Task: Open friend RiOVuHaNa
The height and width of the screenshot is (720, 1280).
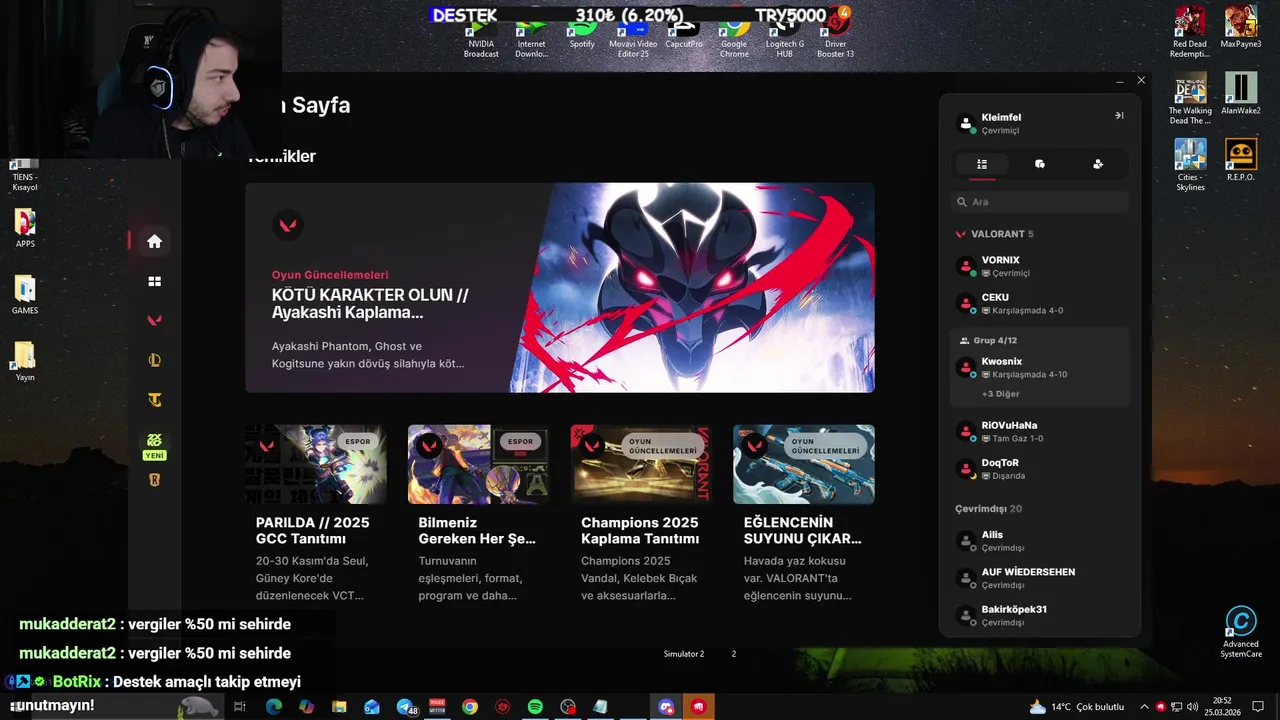Action: (x=1040, y=431)
